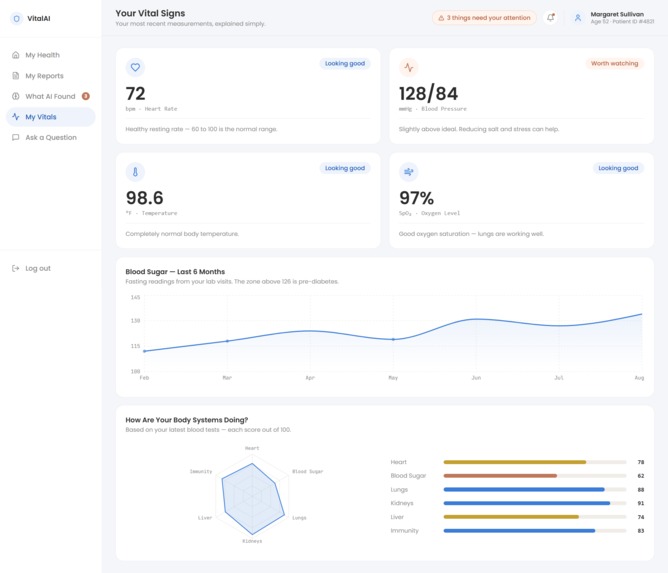Click the 128/84 blood pressure reading

coord(428,93)
